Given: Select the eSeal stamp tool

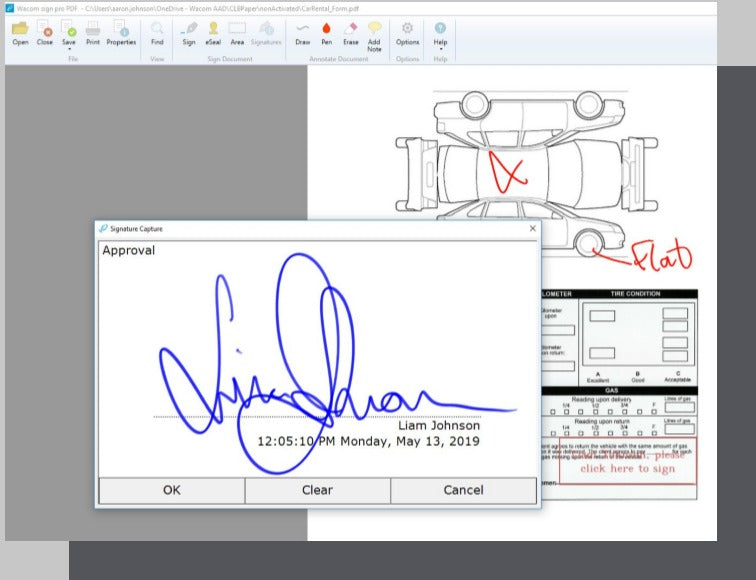Looking at the screenshot, I should tap(213, 33).
